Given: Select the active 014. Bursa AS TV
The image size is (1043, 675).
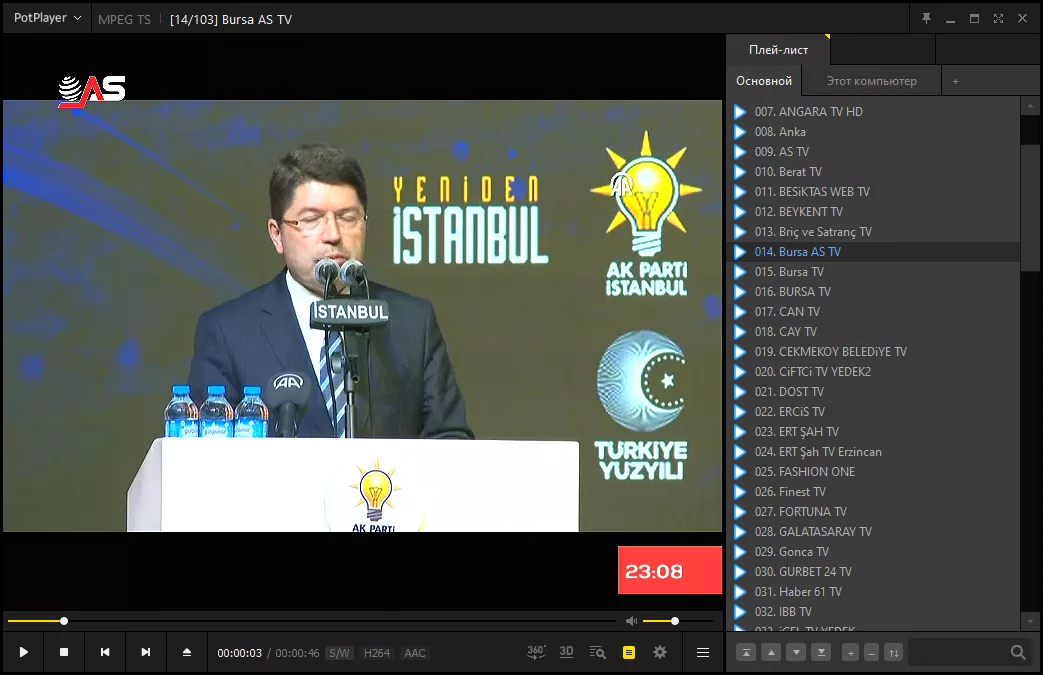Looking at the screenshot, I should 875,251.
